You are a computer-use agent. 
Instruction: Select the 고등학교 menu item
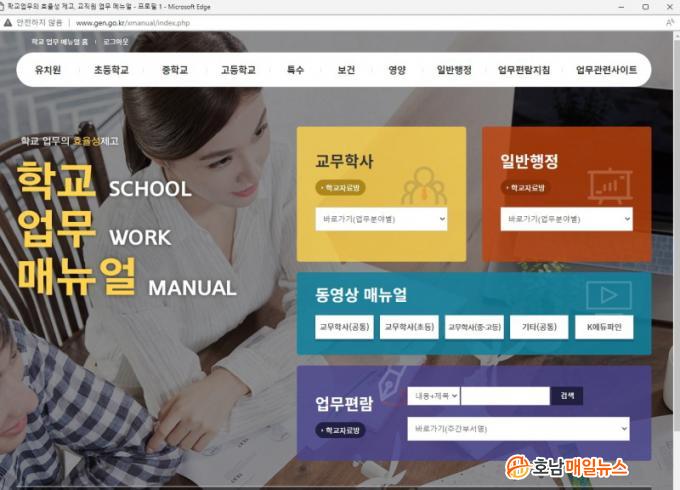[238, 70]
